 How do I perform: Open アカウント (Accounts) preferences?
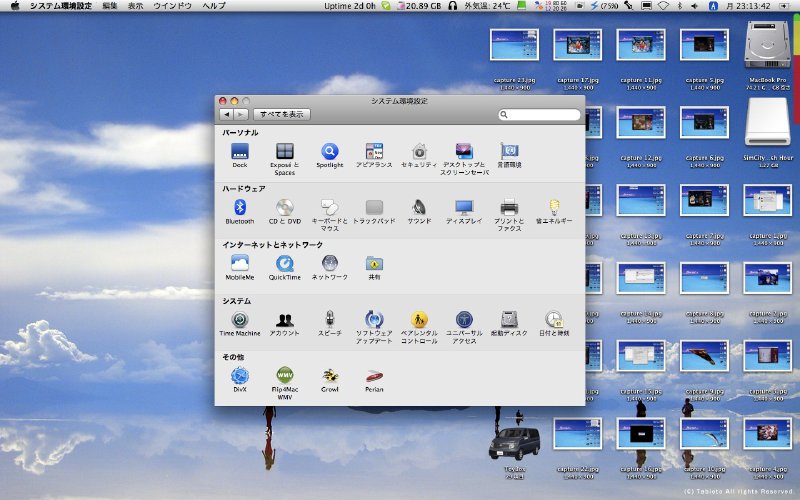[285, 320]
